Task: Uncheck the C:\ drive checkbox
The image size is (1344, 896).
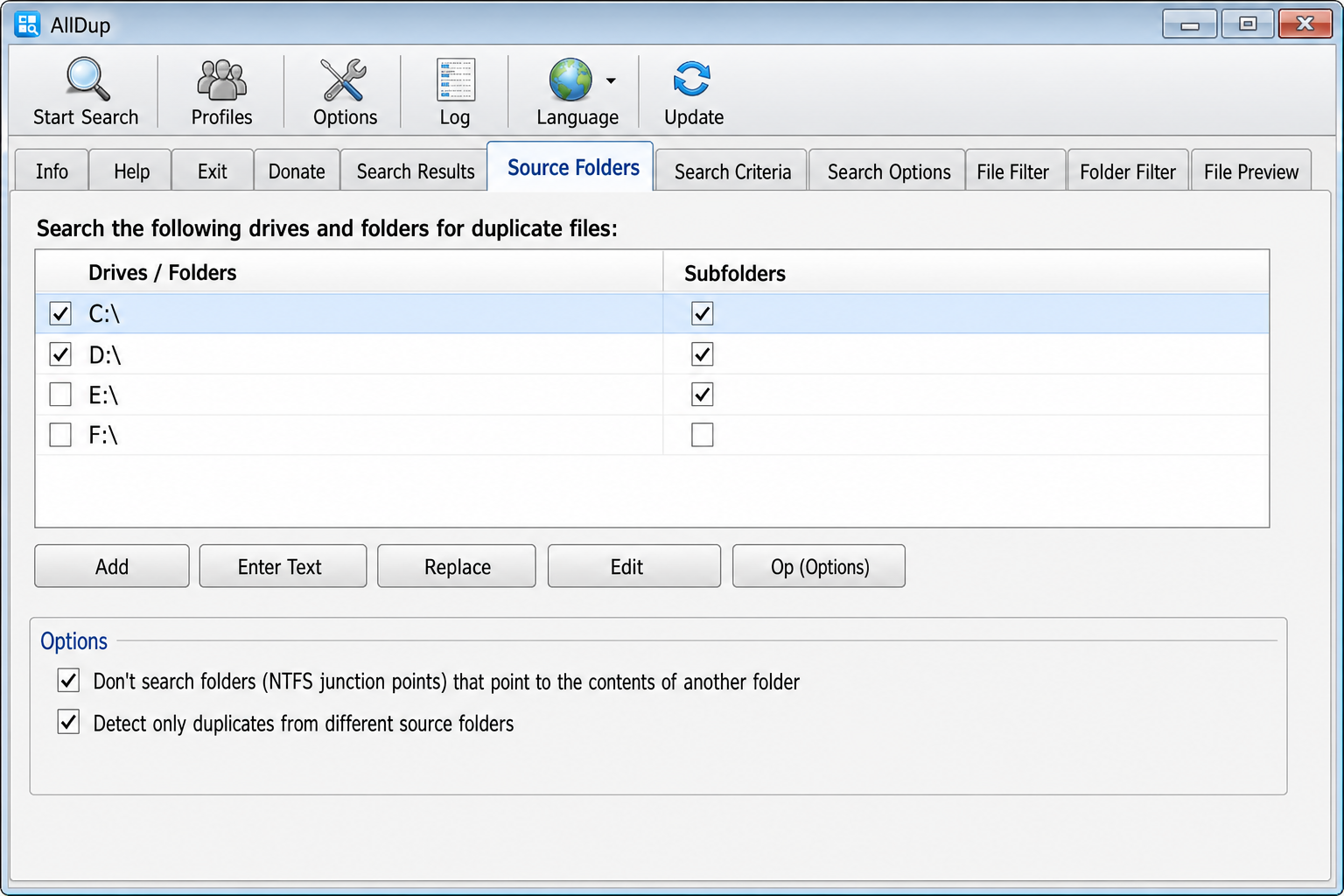Action: click(x=60, y=313)
